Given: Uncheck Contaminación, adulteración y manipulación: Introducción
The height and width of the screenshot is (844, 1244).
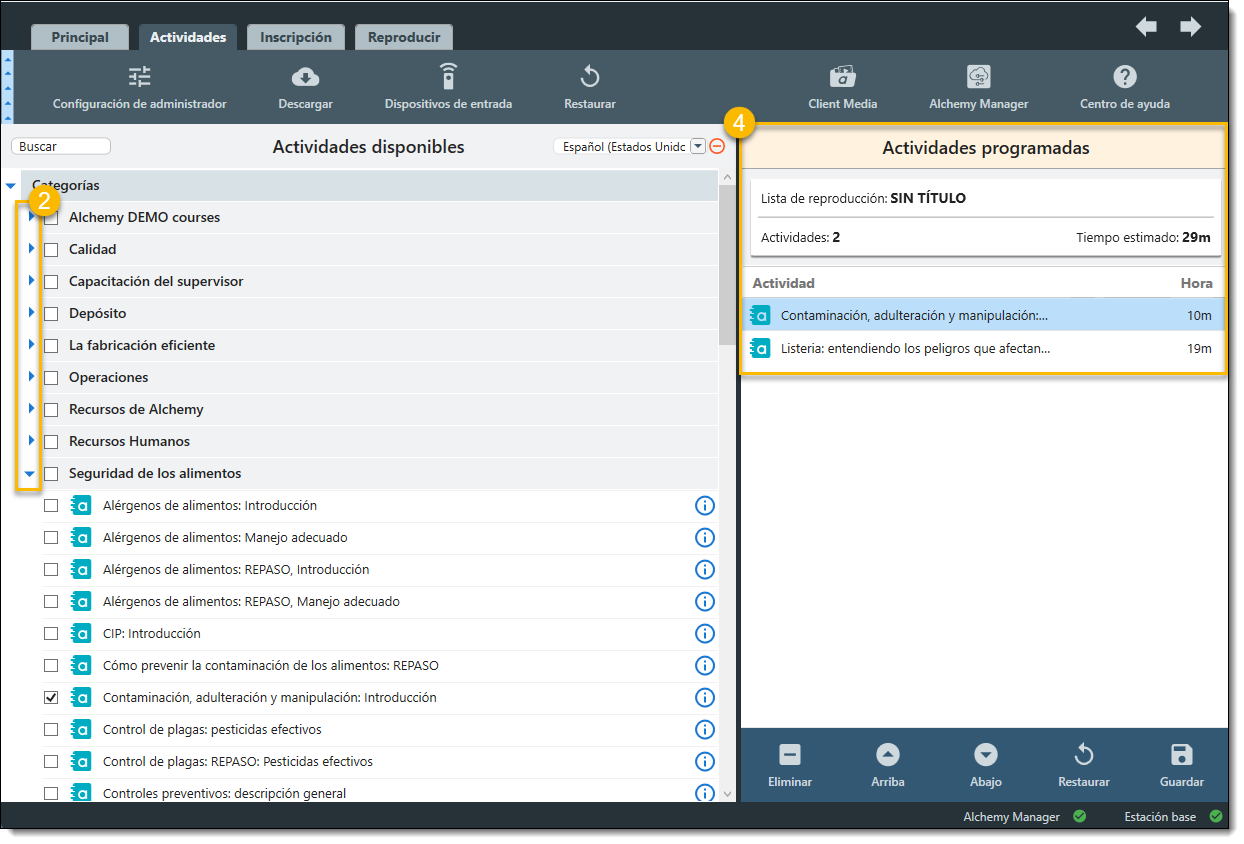Looking at the screenshot, I should [x=51, y=698].
